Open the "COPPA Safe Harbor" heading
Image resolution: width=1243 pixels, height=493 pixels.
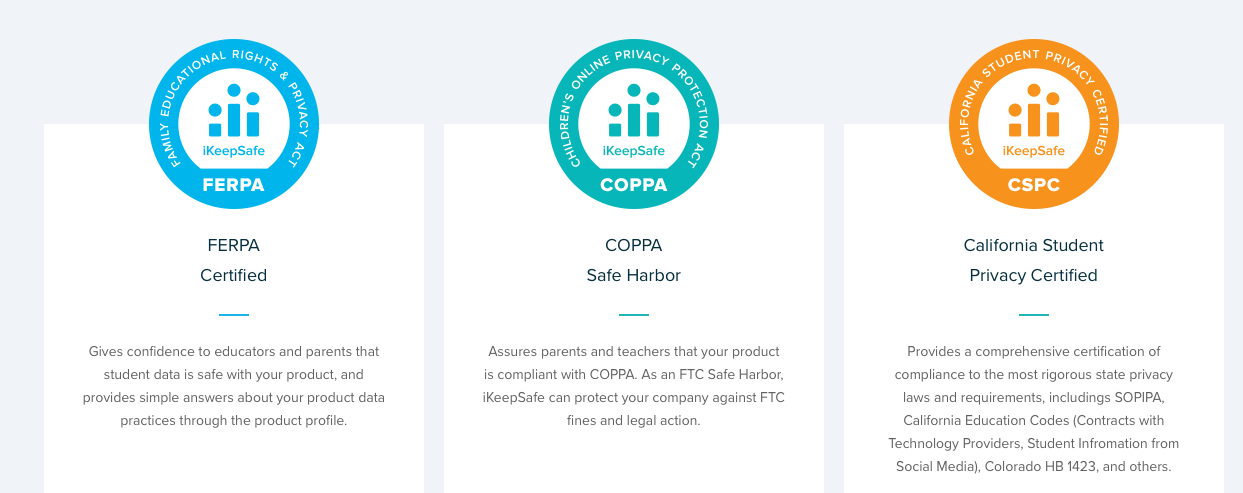(x=634, y=260)
